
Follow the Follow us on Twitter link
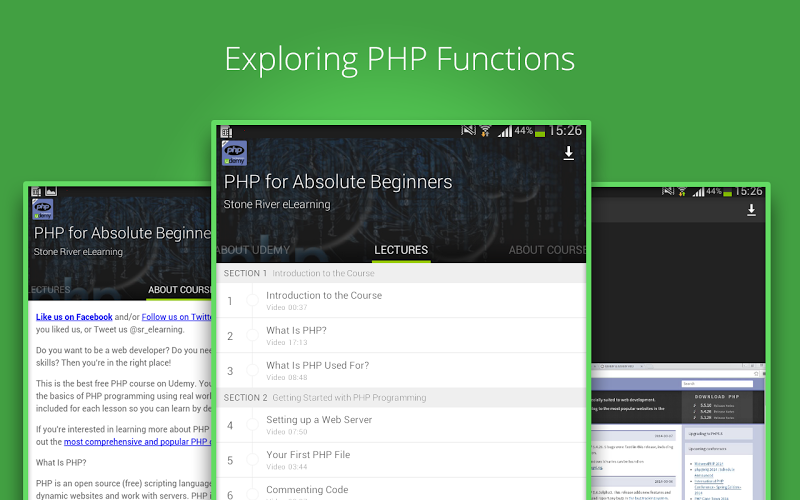177,317
